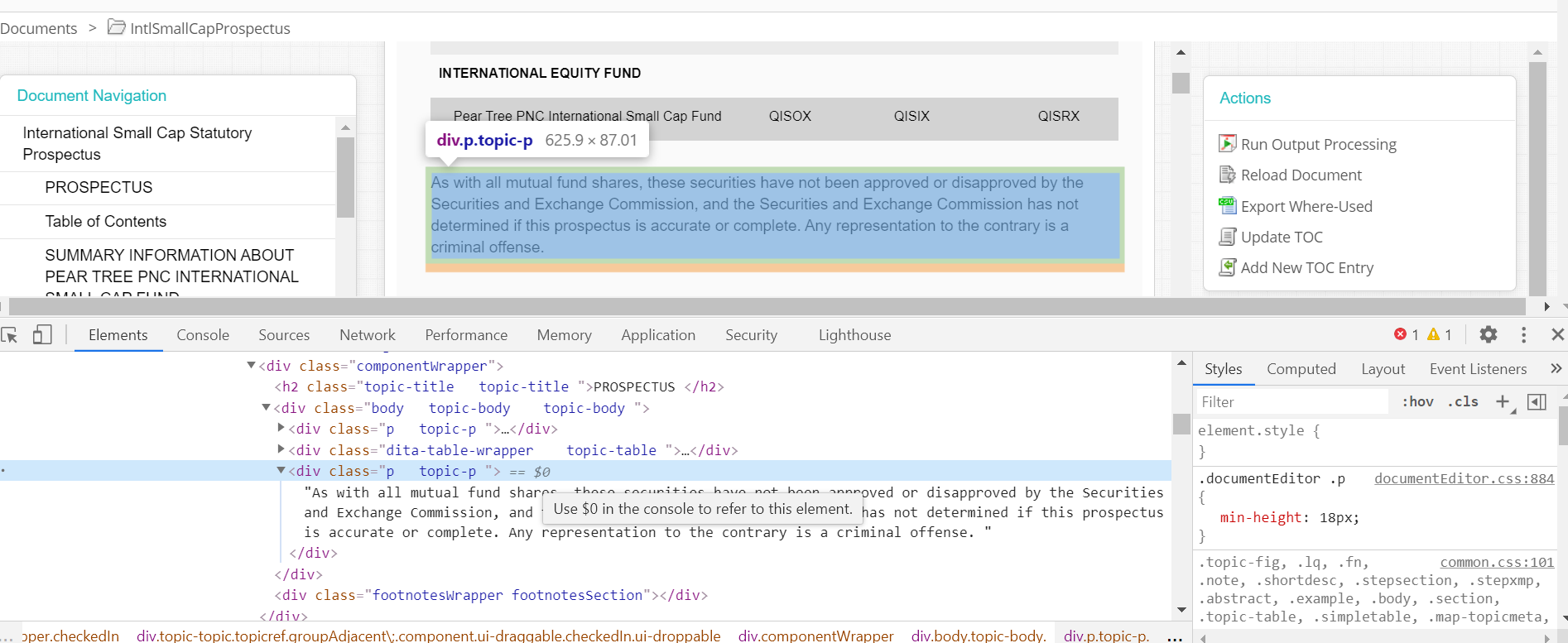Toggle the computed styles sidebar icon
Image resolution: width=1568 pixels, height=643 pixels.
point(1537,401)
